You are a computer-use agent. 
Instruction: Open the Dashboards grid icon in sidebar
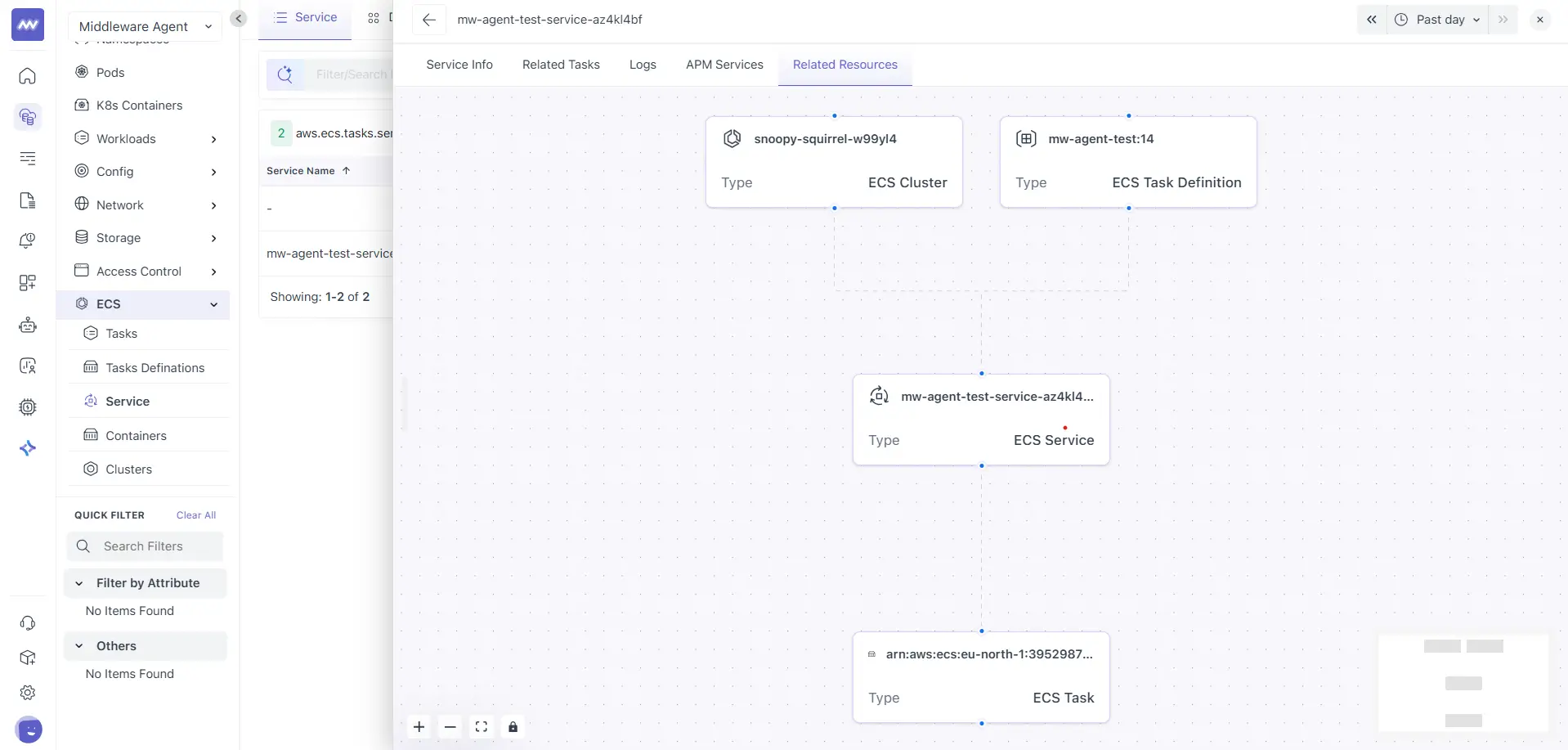click(27, 283)
